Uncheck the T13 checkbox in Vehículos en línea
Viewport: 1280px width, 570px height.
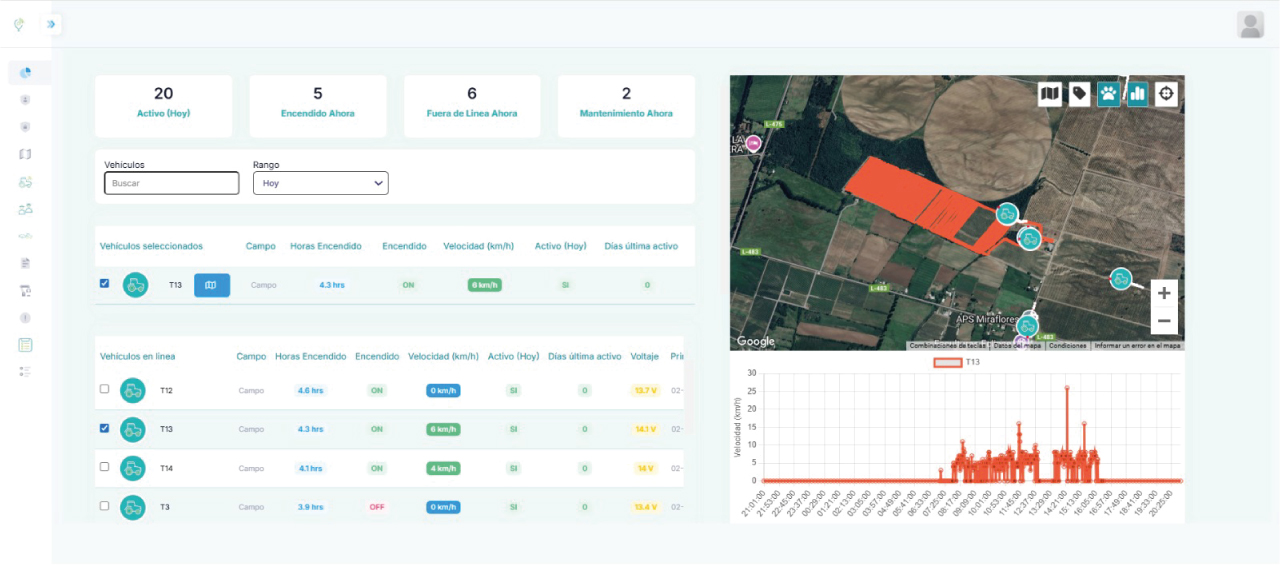click(105, 428)
